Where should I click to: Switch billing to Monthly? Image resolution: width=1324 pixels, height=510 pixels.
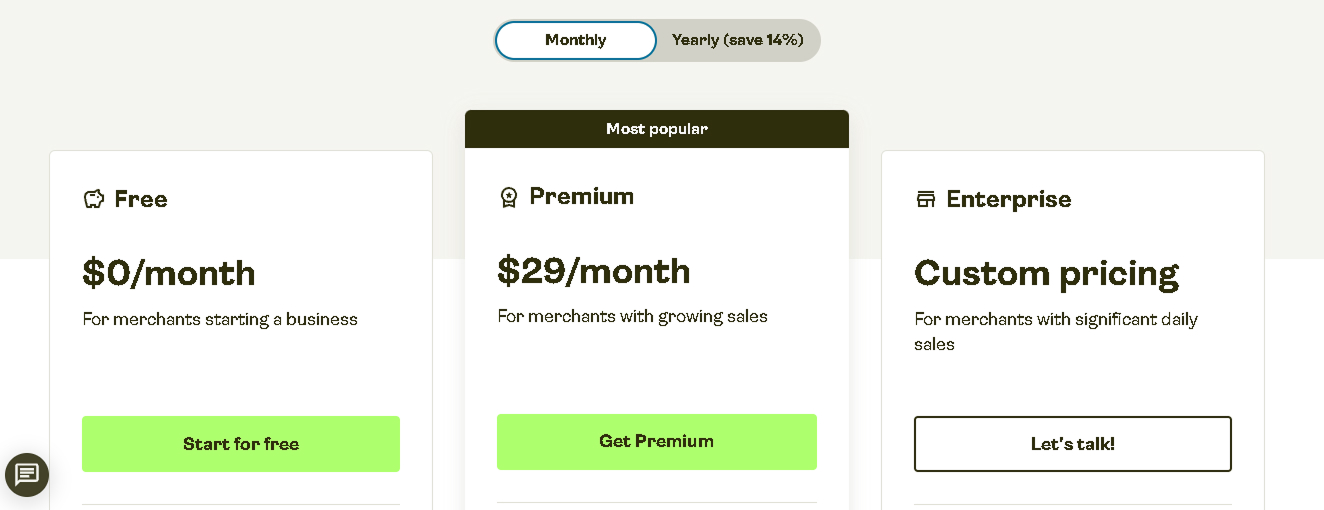576,40
